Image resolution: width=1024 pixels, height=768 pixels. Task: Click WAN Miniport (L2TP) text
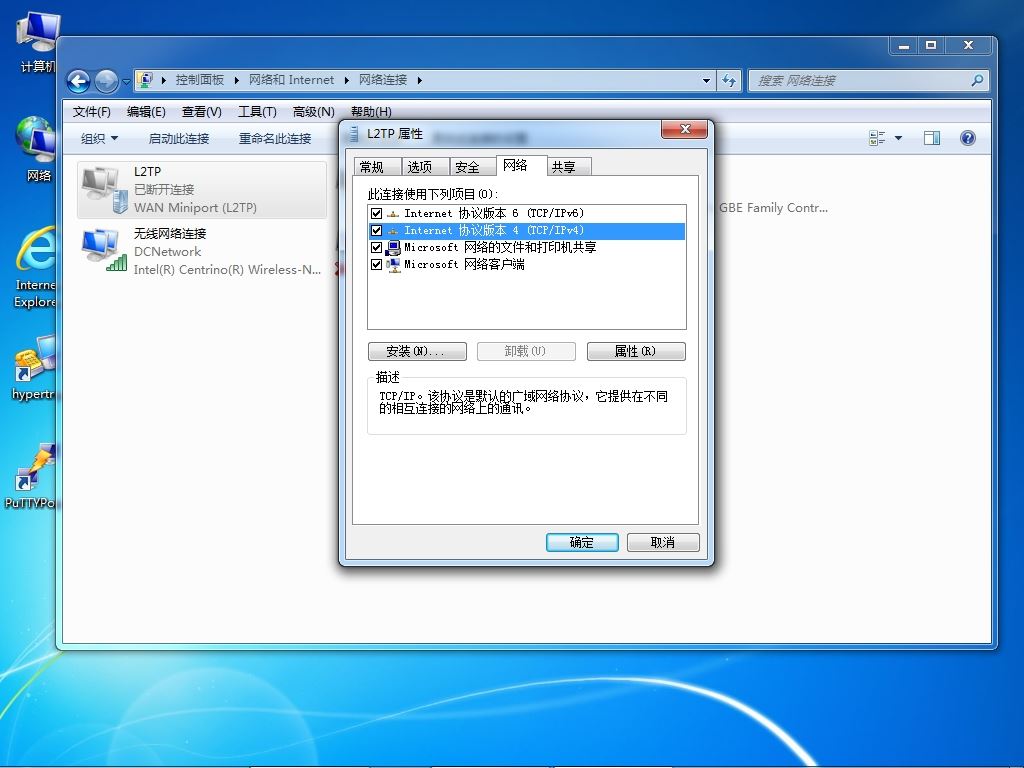(x=195, y=208)
